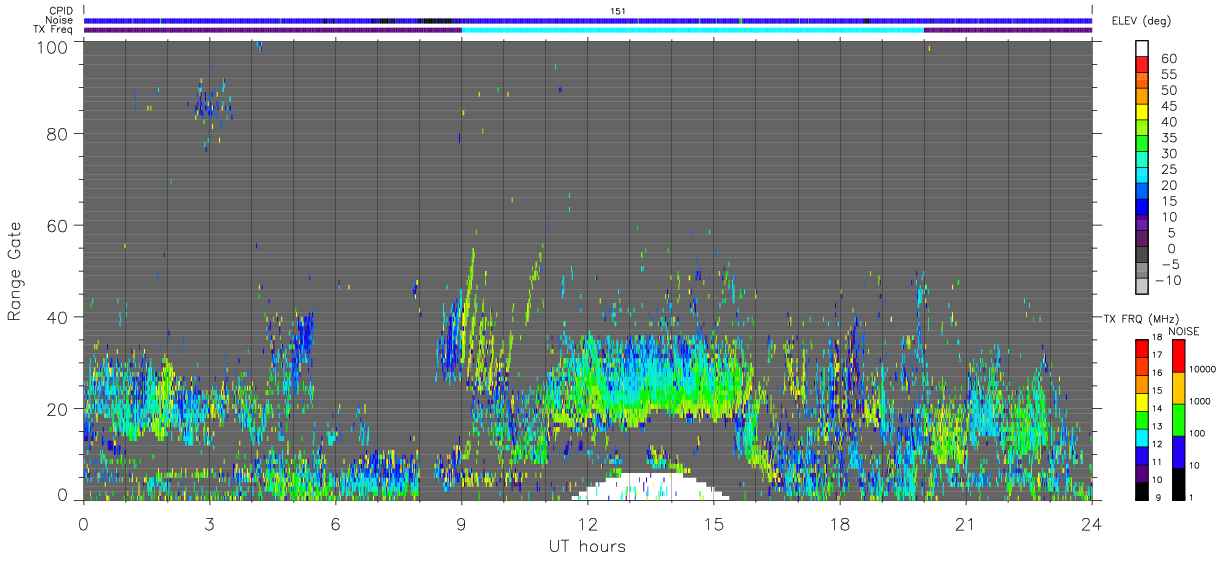Image resolution: width=1228 pixels, height=567 pixels.
Task: Click the white top elevation color box
Action: pos(1142,46)
